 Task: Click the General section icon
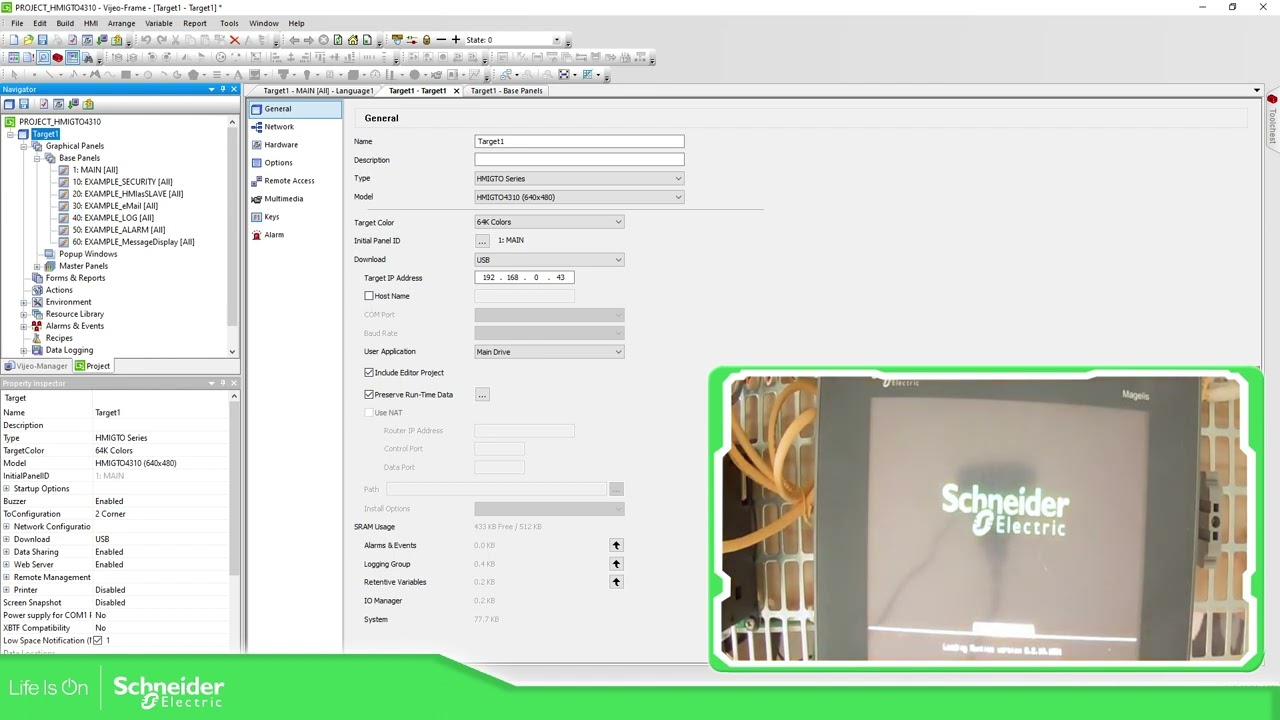click(257, 109)
